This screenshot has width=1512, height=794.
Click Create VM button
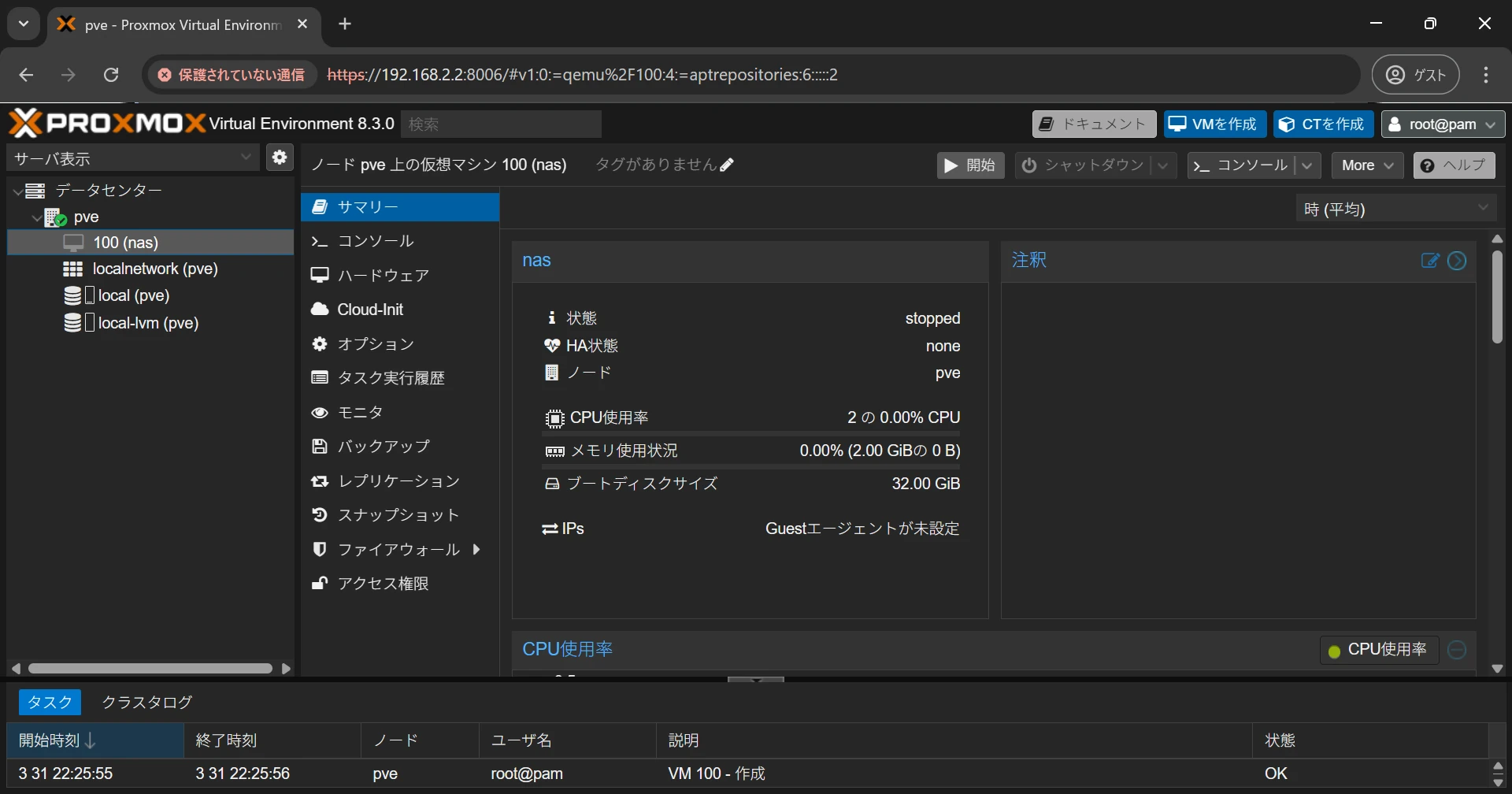click(1215, 124)
